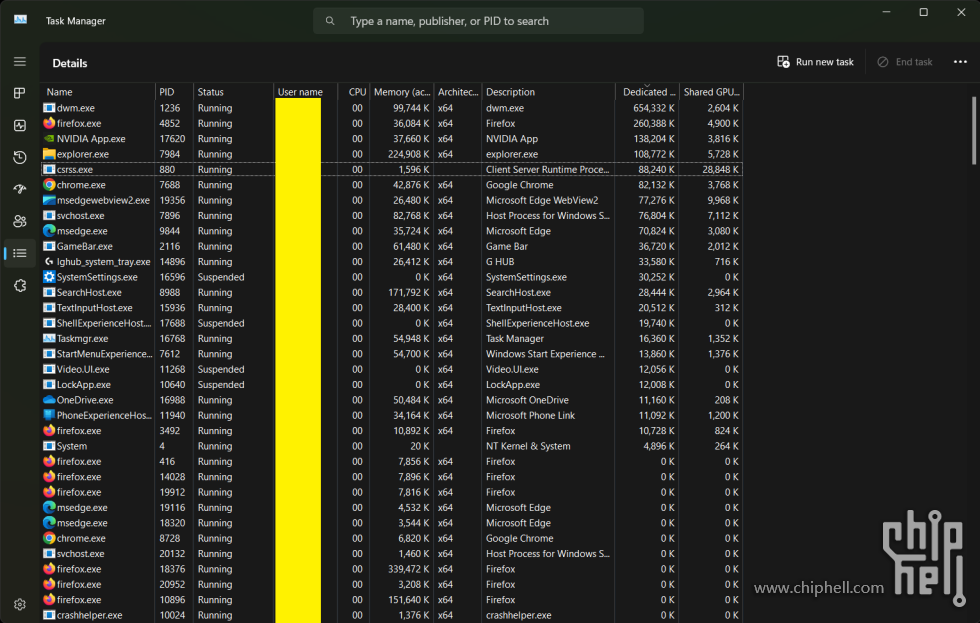
Task: Click 'Suspended' status of SystemSettings.exe
Action: tap(221, 277)
